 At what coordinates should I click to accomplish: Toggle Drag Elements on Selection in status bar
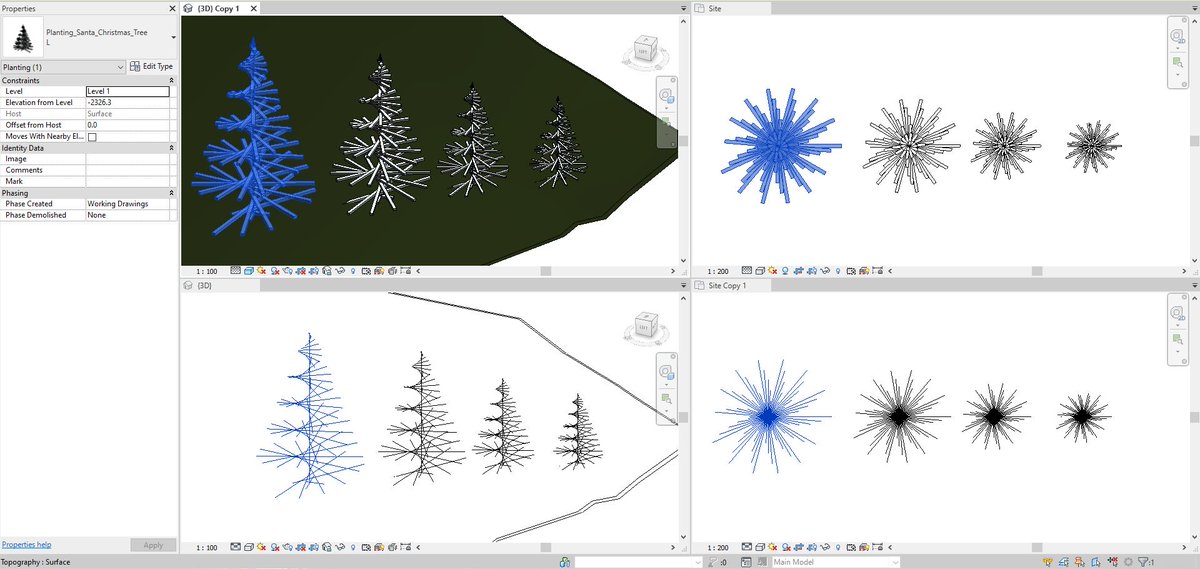1114,562
